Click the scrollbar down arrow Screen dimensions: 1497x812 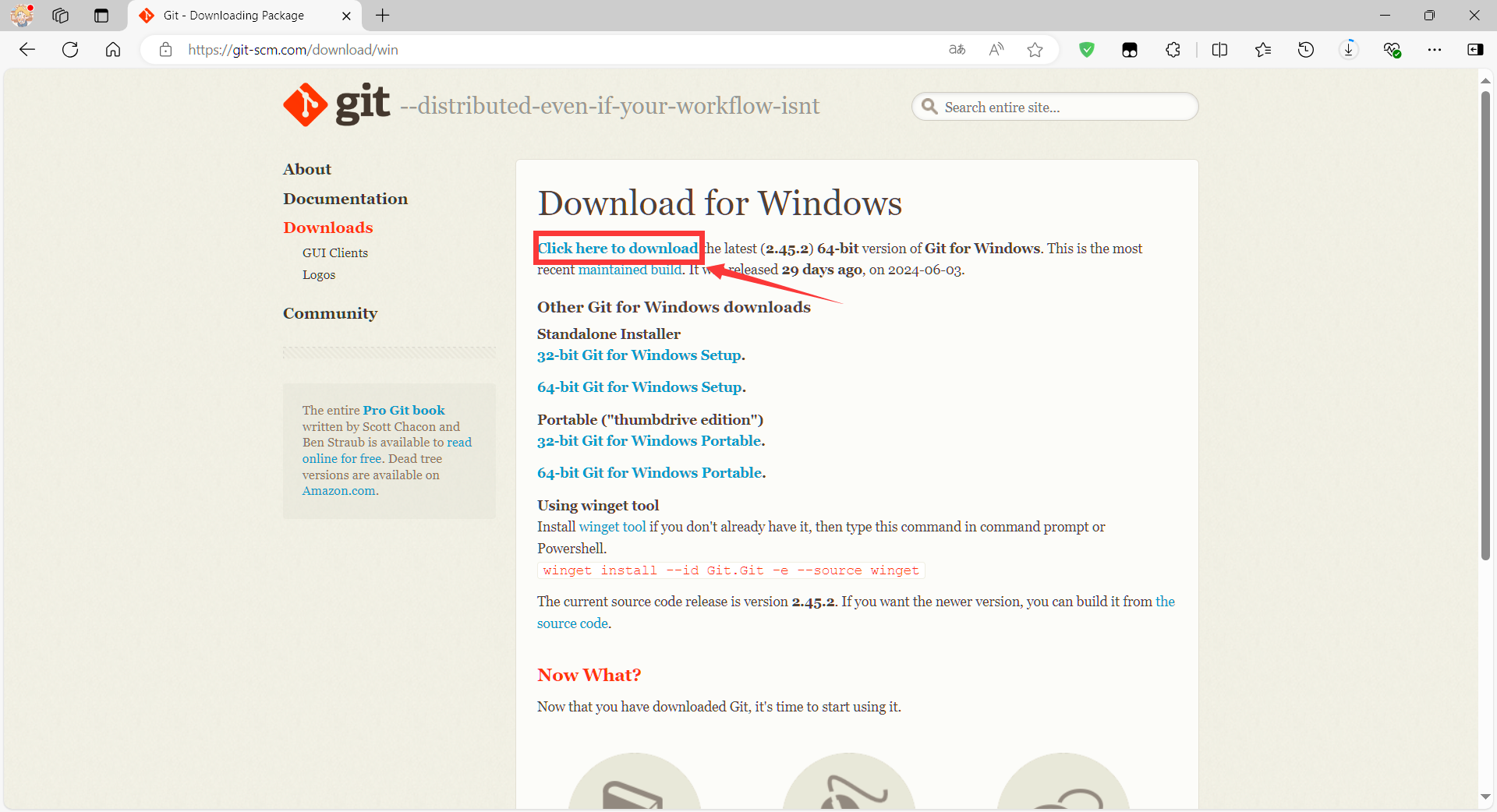pos(1485,796)
